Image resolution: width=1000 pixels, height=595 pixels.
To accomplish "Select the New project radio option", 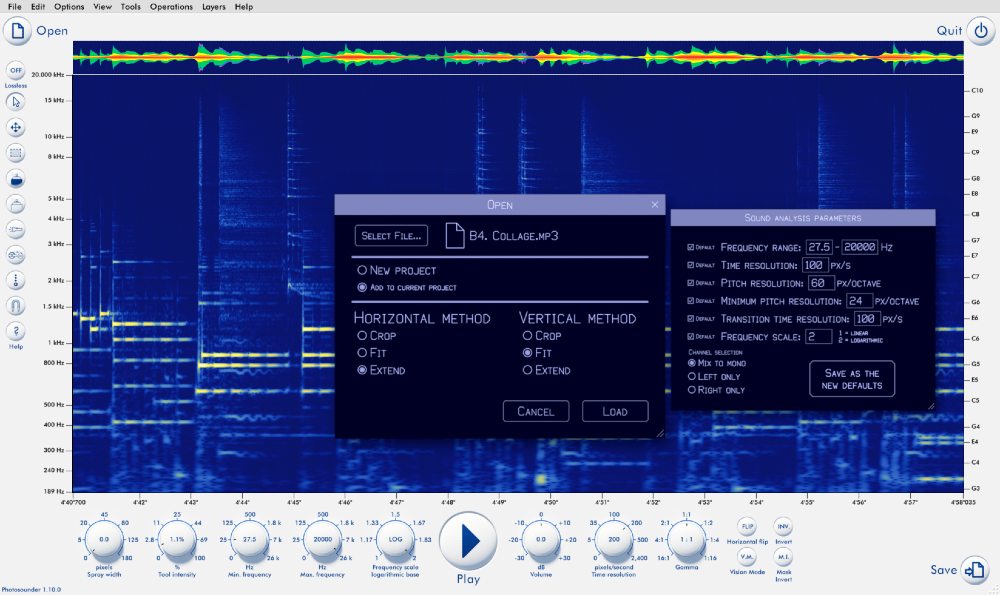I will click(x=362, y=270).
